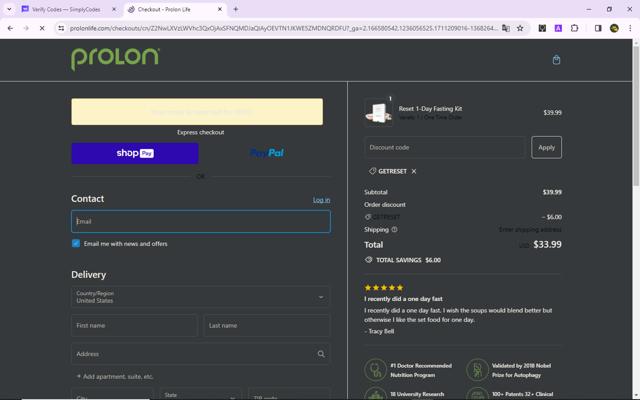This screenshot has width=640, height=400.
Task: Open the shopping bag cart icon
Action: coord(556,60)
